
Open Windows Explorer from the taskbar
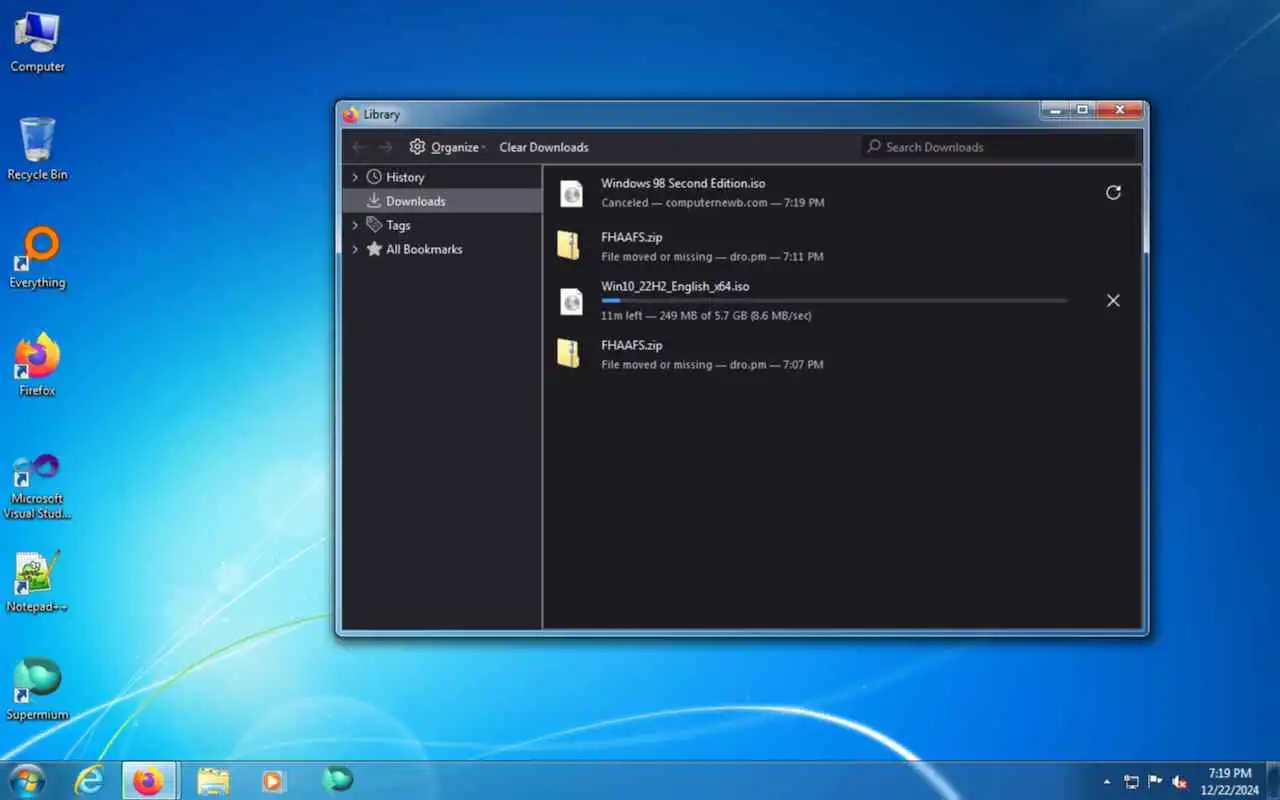213,780
